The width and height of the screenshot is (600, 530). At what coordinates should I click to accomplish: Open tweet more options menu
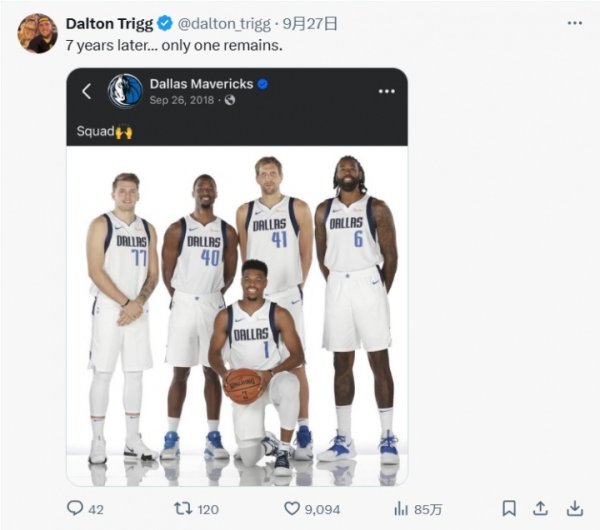pyautogui.click(x=574, y=23)
